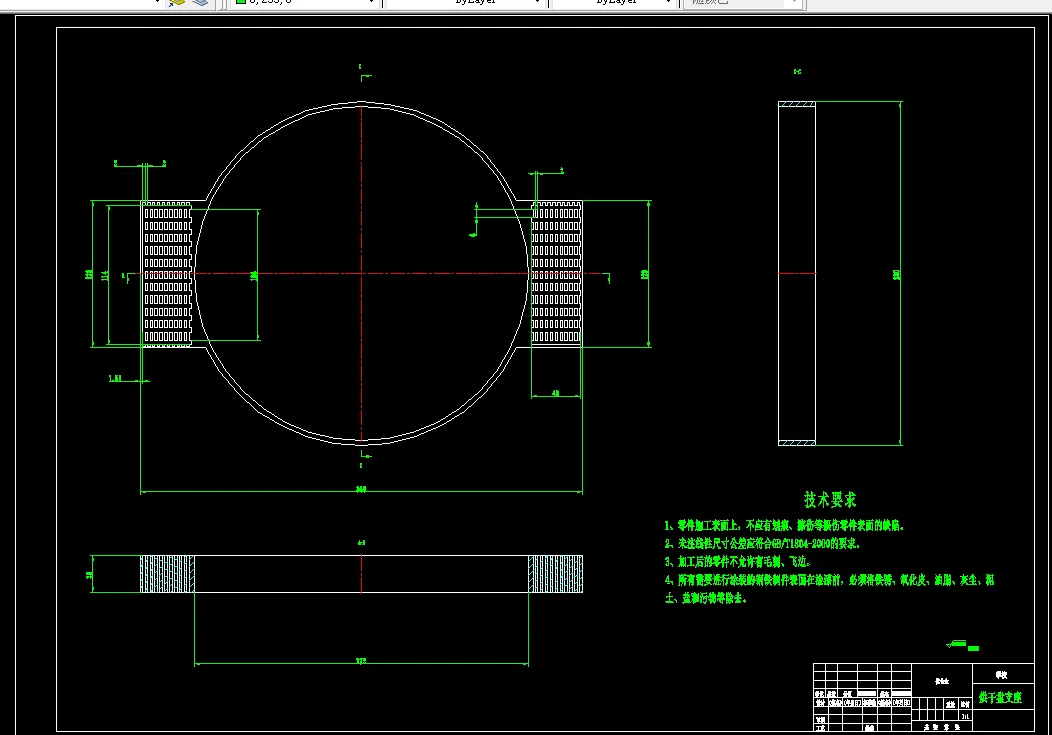The width and height of the screenshot is (1052, 735).
Task: Select the bottom overall width dimension of main view
Action: coord(361,491)
